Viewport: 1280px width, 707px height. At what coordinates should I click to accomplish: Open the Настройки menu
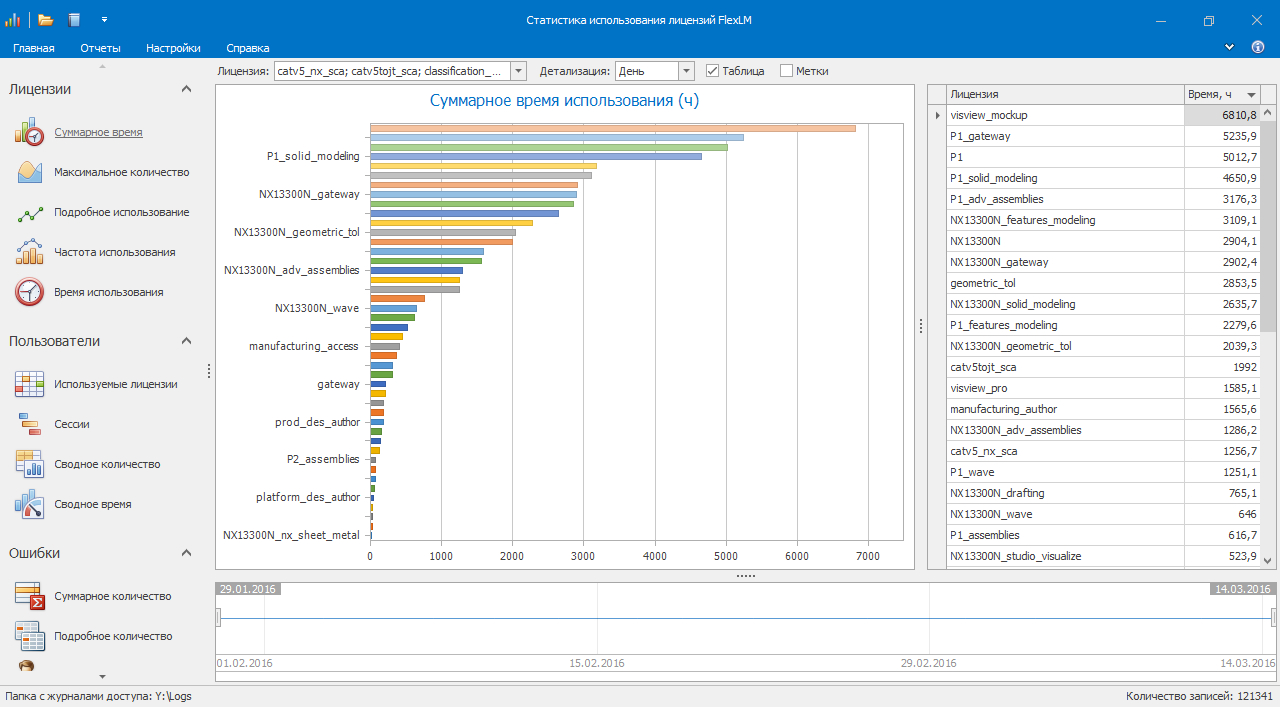173,48
